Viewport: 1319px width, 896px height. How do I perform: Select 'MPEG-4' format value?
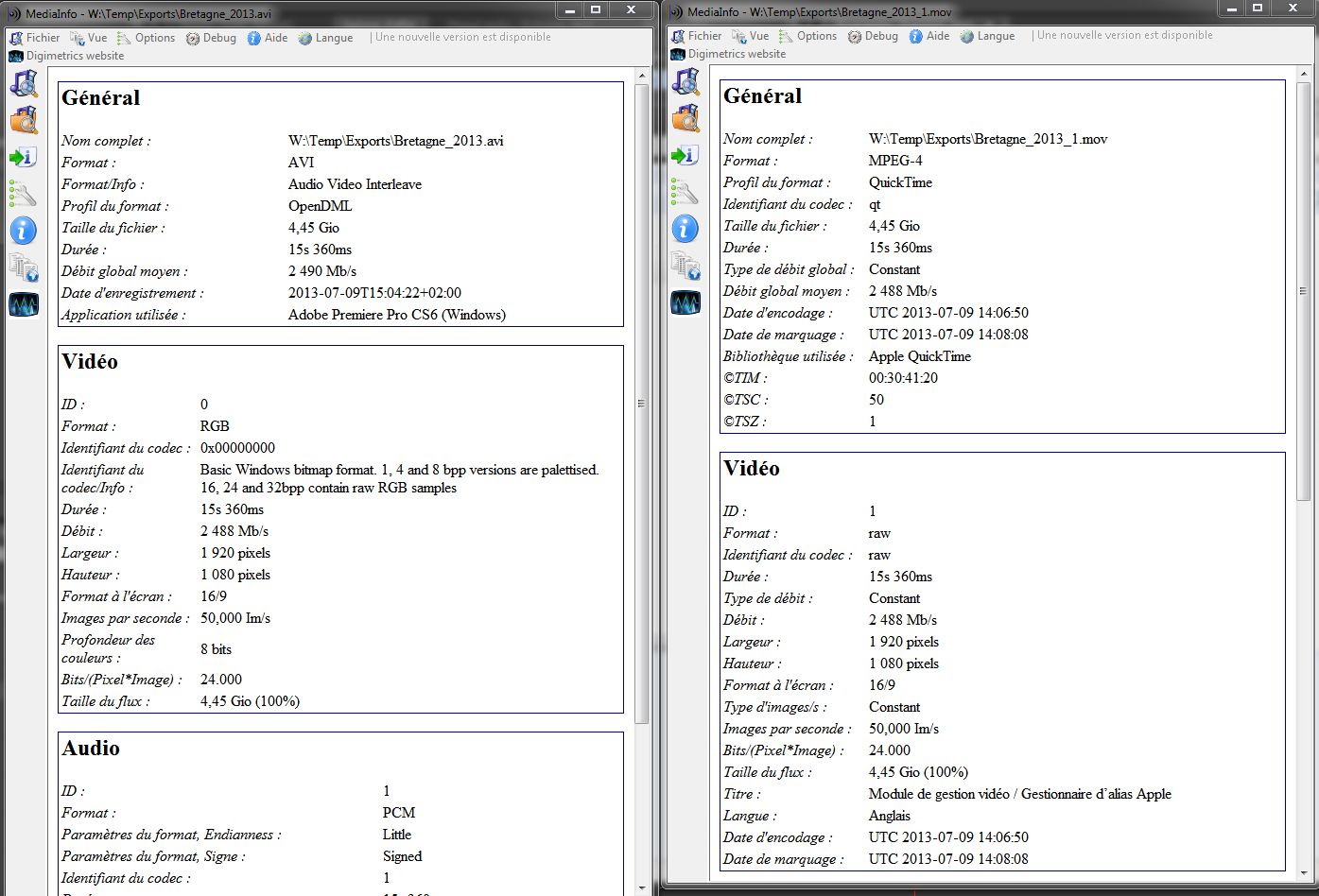tap(895, 161)
